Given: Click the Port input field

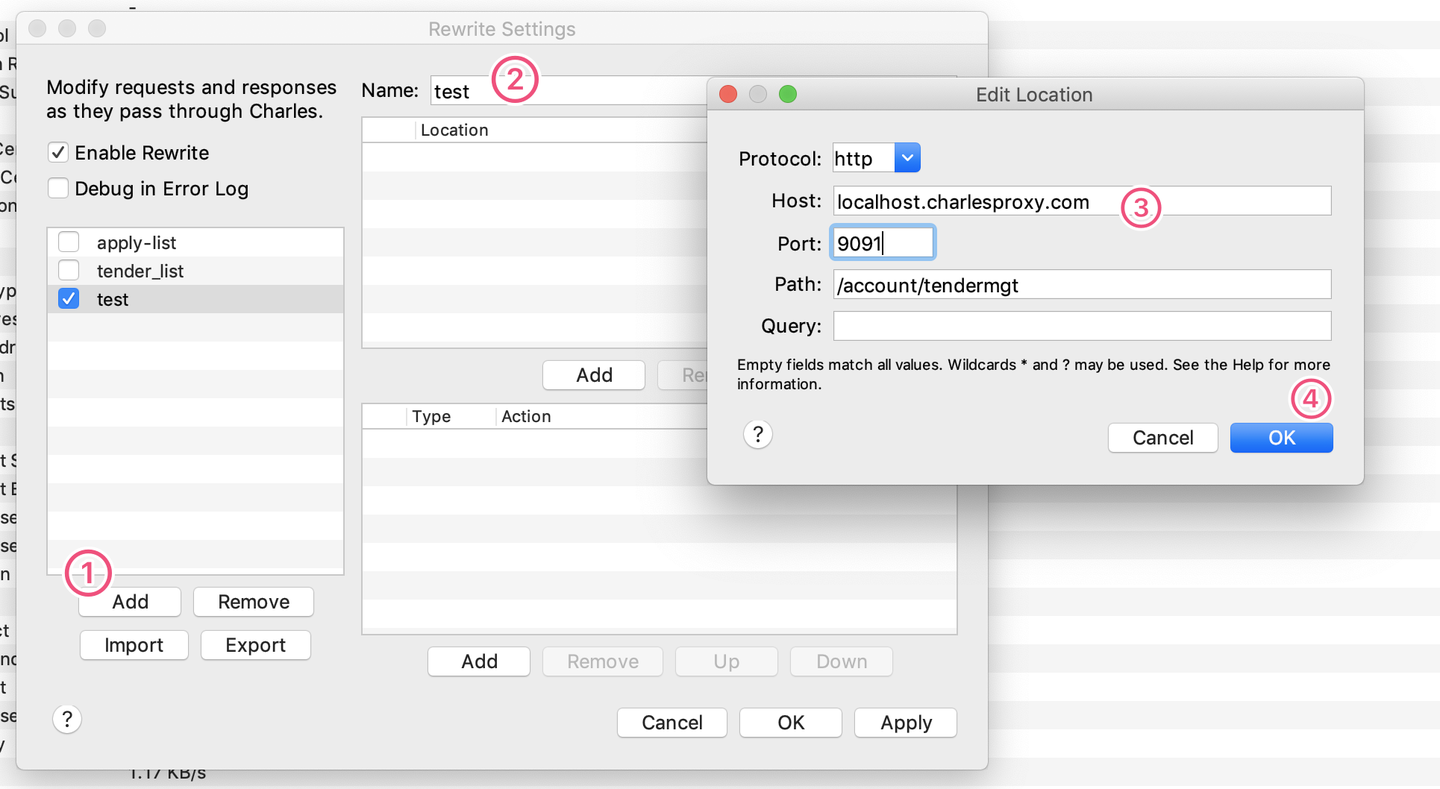Looking at the screenshot, I should click(883, 243).
